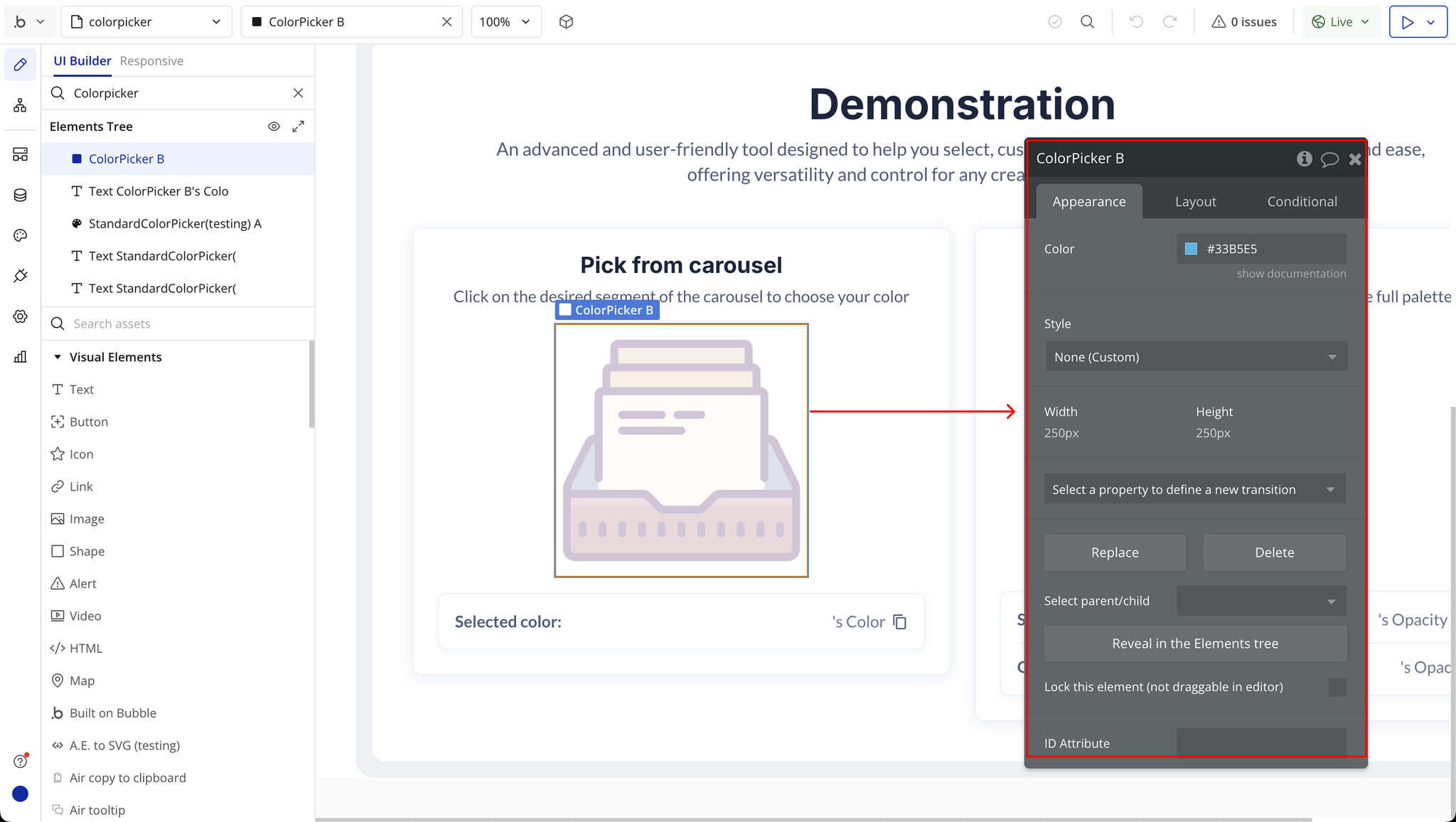Open the search magnifier in top toolbar
Image resolution: width=1456 pixels, height=822 pixels.
click(x=1087, y=22)
